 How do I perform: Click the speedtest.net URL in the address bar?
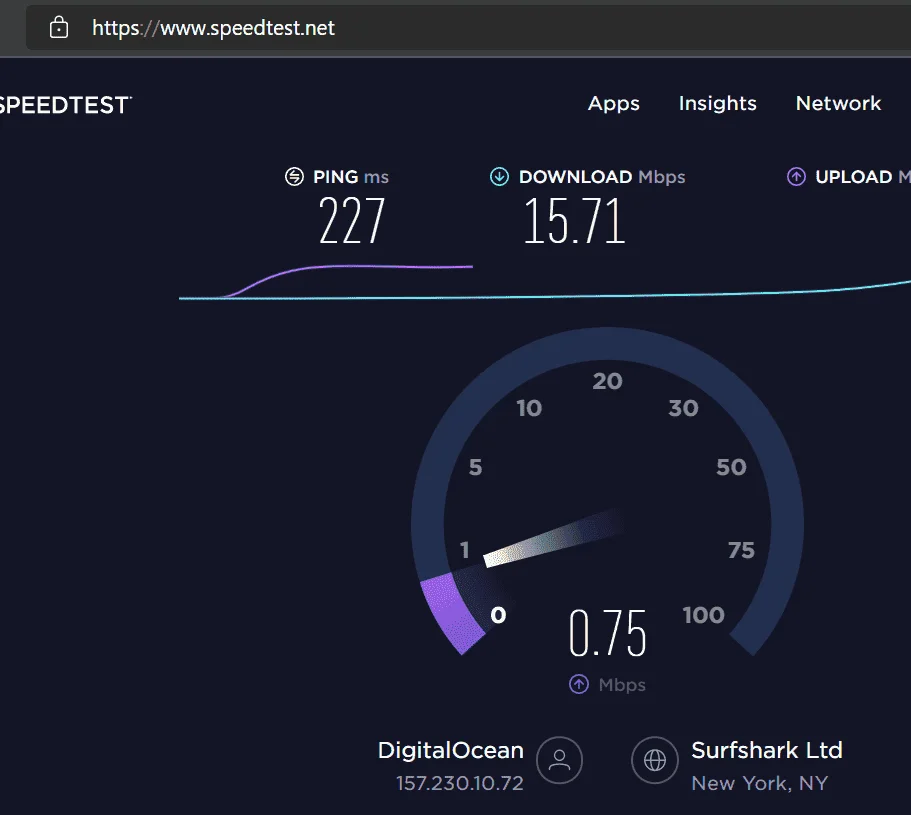[x=213, y=28]
